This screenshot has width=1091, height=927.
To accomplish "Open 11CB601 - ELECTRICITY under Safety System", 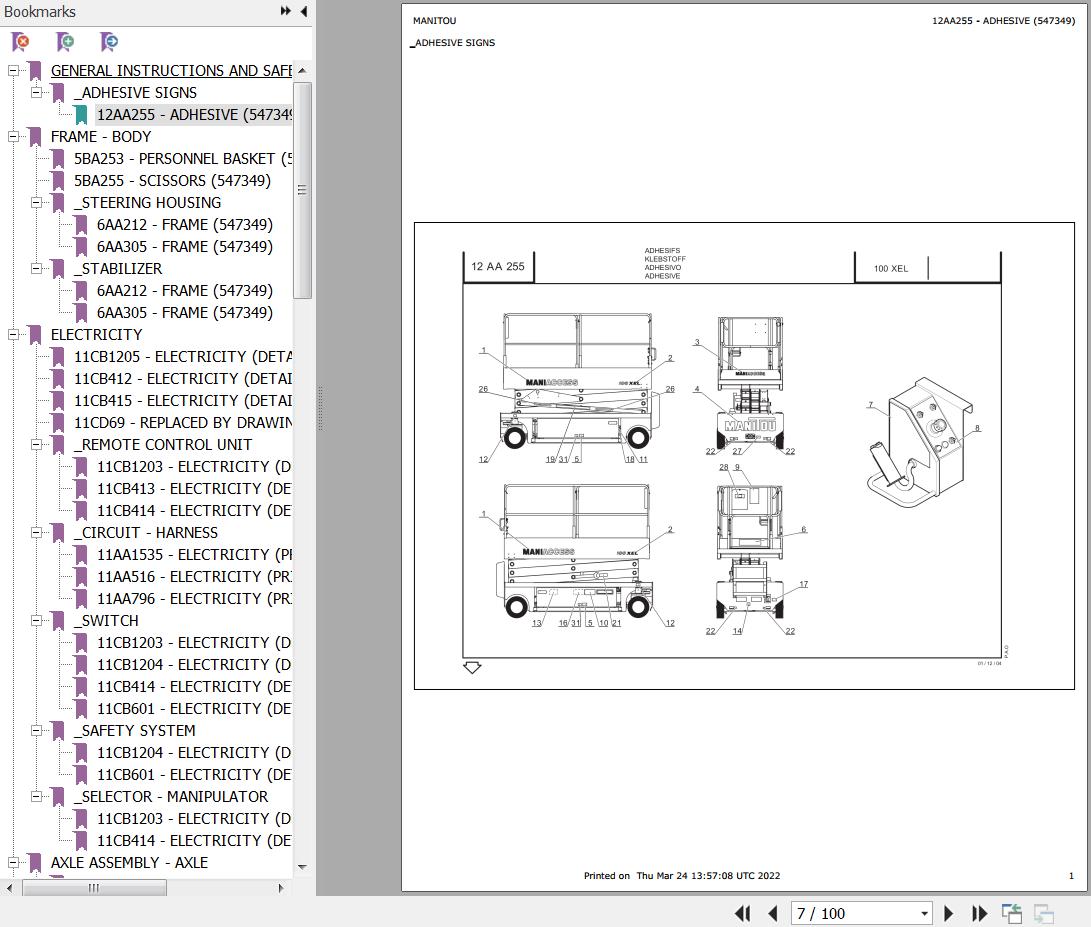I will coord(194,775).
